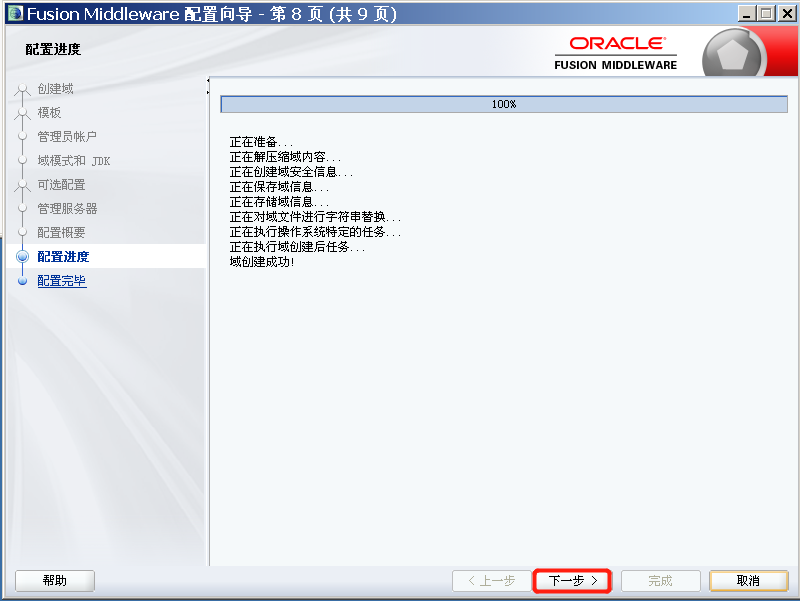The height and width of the screenshot is (601, 800).
Task: Click the 下一步 (Next) button
Action: pyautogui.click(x=572, y=581)
